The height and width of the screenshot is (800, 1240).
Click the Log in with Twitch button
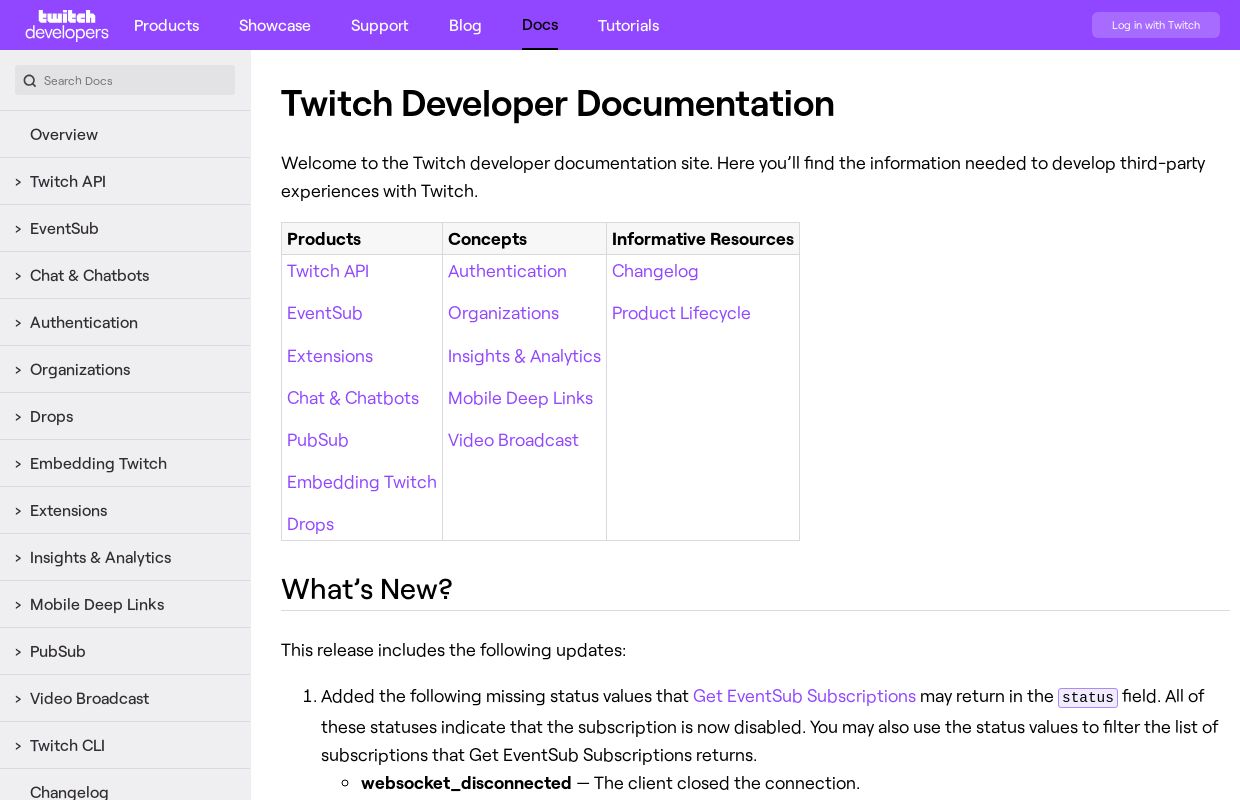[x=1156, y=25]
